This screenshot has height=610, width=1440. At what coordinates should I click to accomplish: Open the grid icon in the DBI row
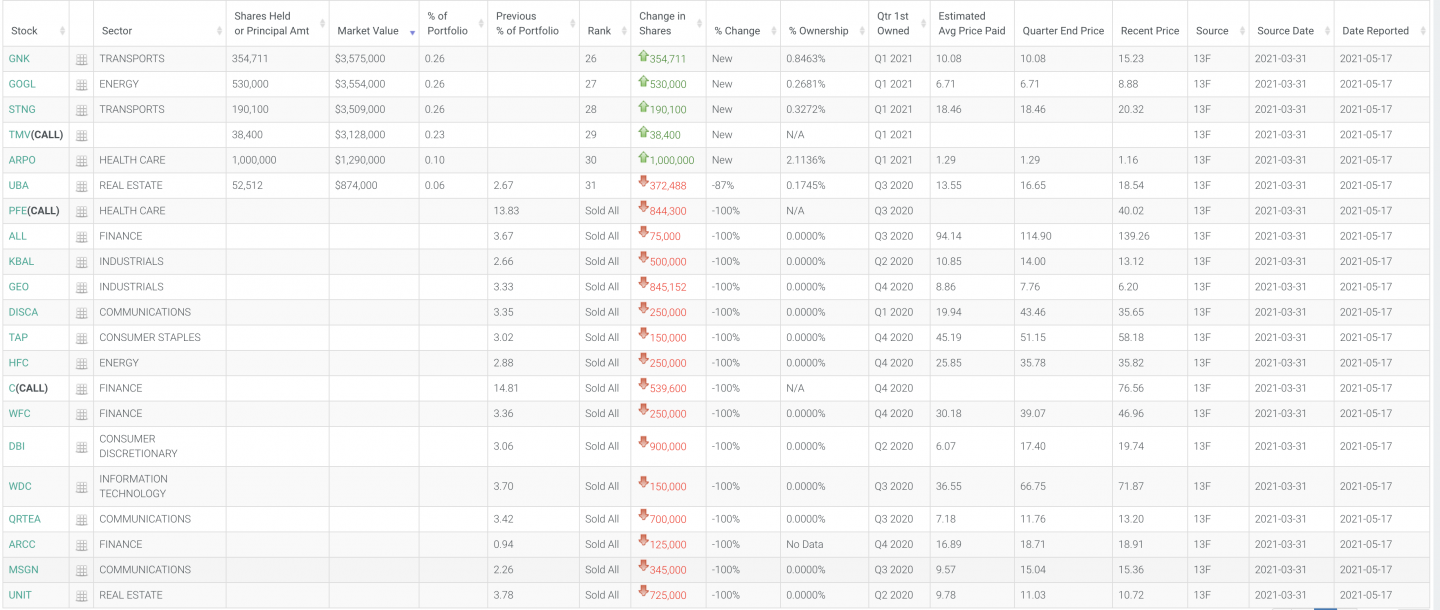pyautogui.click(x=82, y=447)
